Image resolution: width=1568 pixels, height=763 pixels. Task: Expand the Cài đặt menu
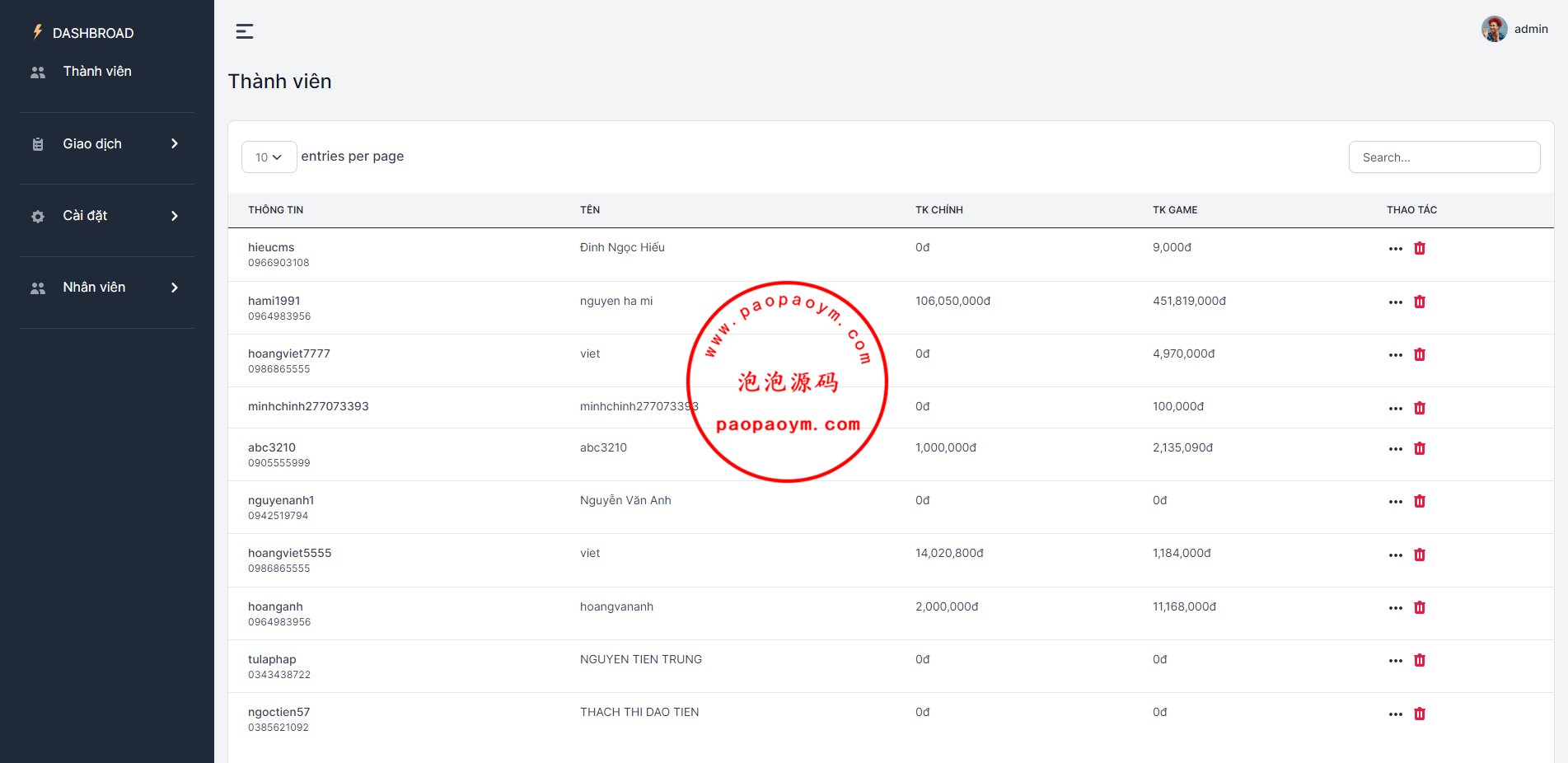pyautogui.click(x=106, y=216)
